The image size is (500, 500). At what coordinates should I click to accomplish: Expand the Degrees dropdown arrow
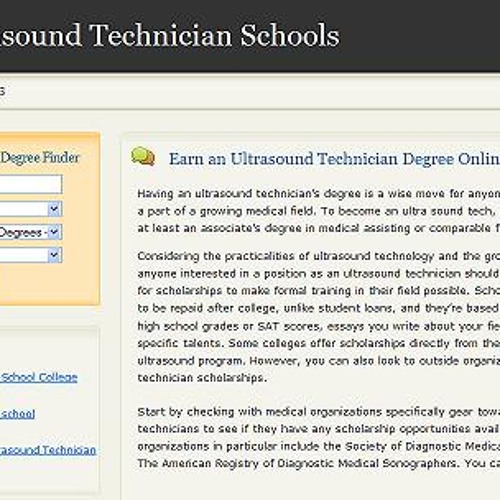[54, 232]
